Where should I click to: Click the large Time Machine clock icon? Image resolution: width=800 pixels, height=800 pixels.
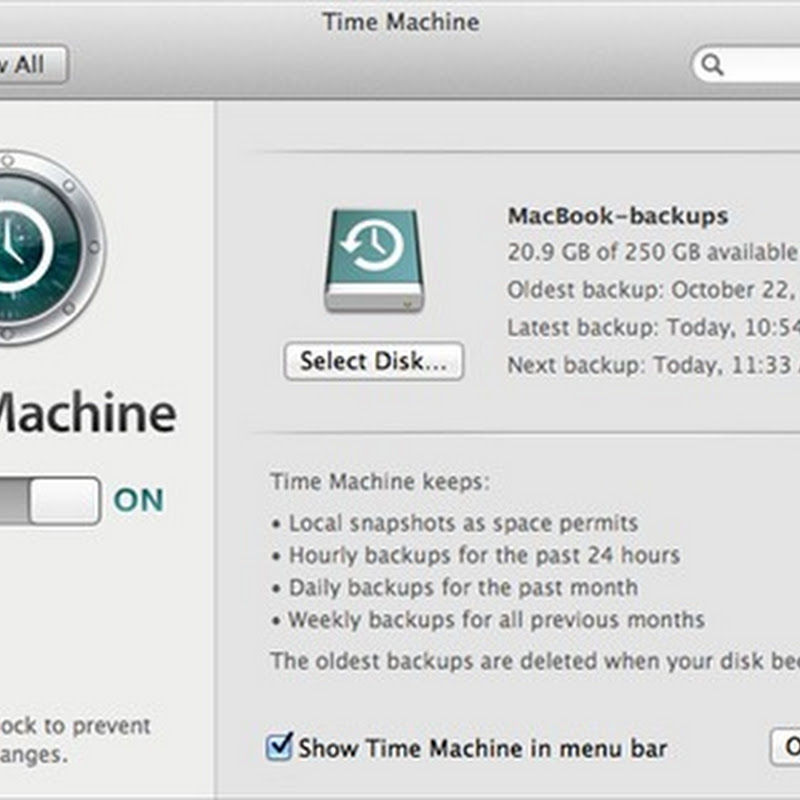[x=51, y=246]
